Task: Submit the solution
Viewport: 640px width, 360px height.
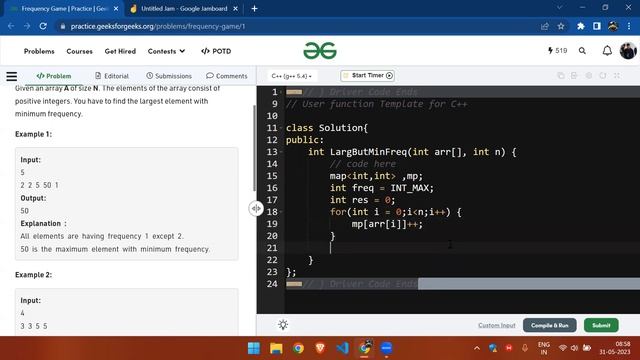Action: (601, 325)
